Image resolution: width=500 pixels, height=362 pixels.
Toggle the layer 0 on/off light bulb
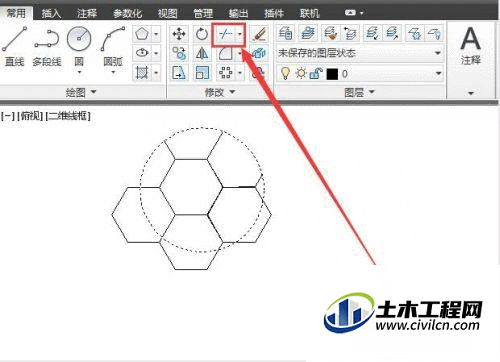[x=285, y=73]
